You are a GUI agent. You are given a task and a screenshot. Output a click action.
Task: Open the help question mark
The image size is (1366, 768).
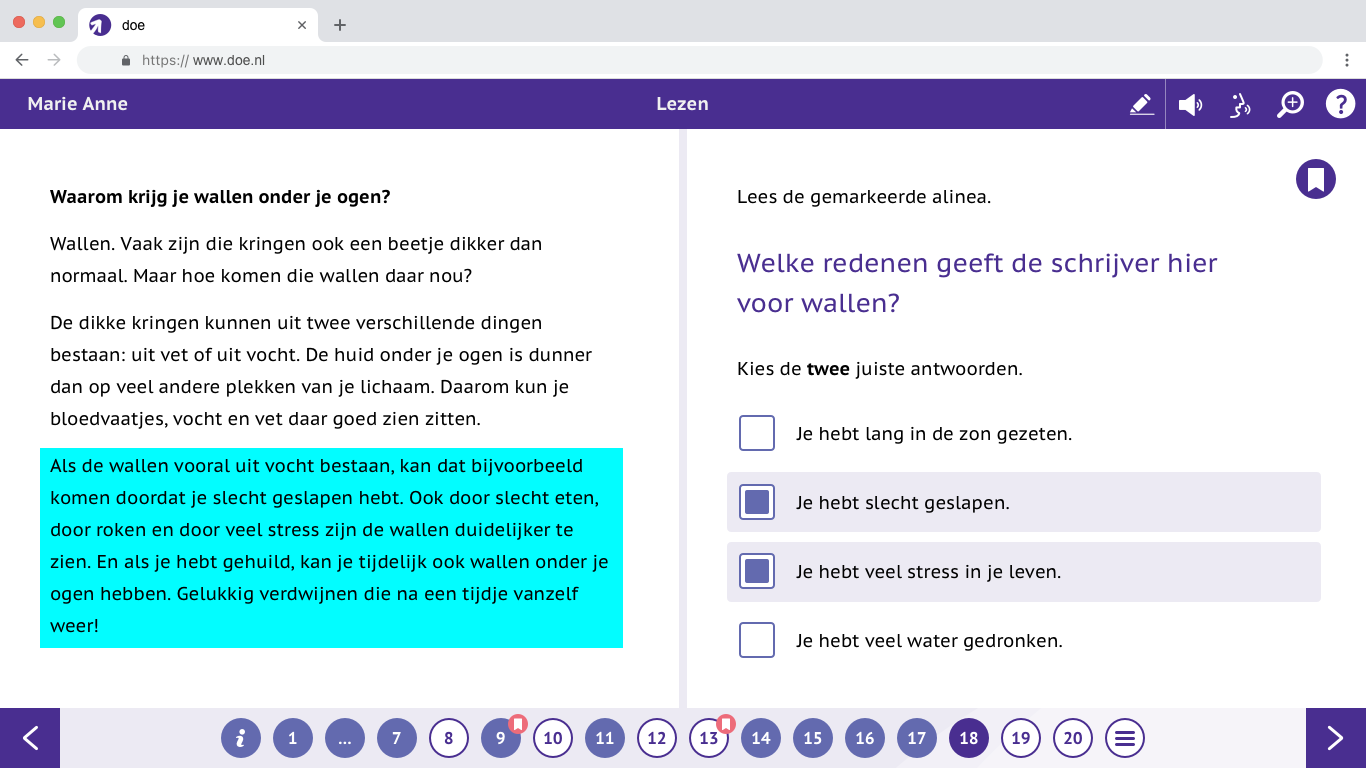point(1341,103)
